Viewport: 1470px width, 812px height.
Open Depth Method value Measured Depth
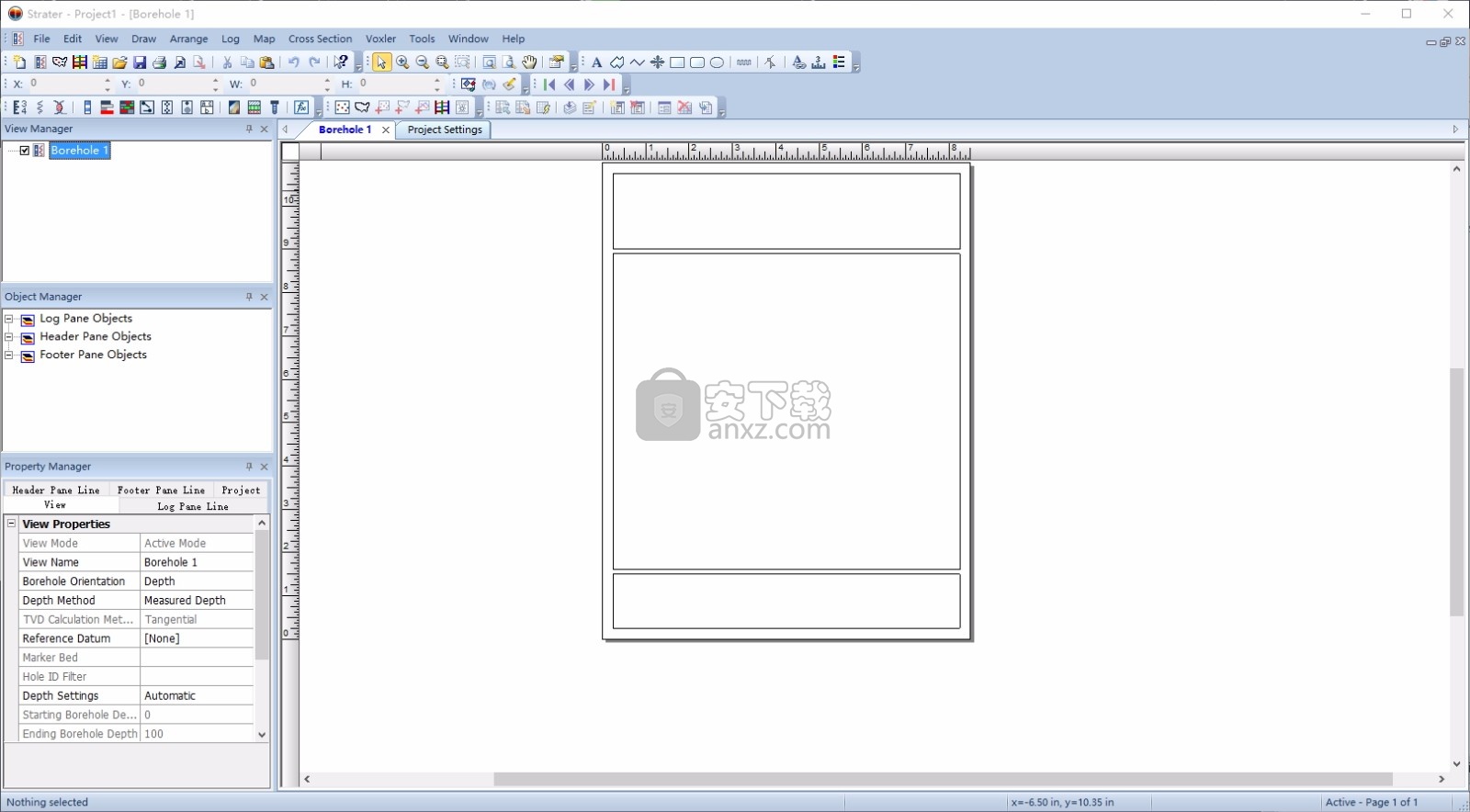point(197,601)
